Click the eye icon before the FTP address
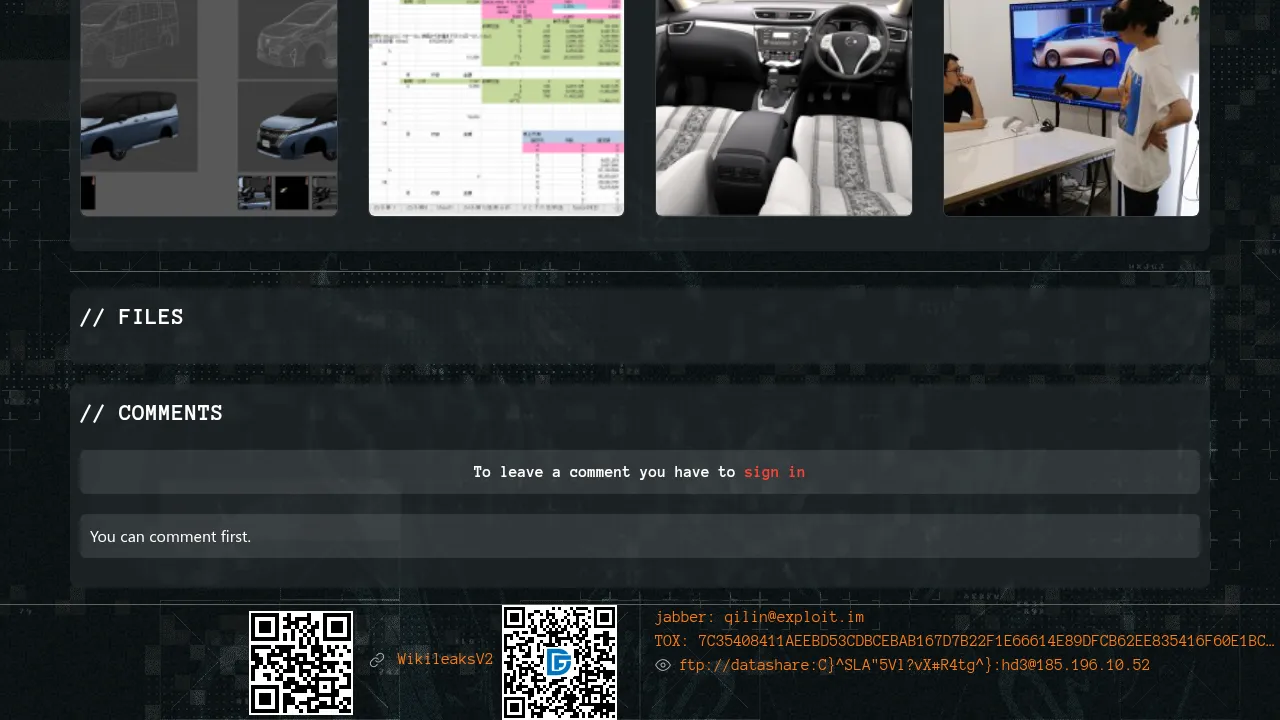The height and width of the screenshot is (720, 1280). coord(663,665)
